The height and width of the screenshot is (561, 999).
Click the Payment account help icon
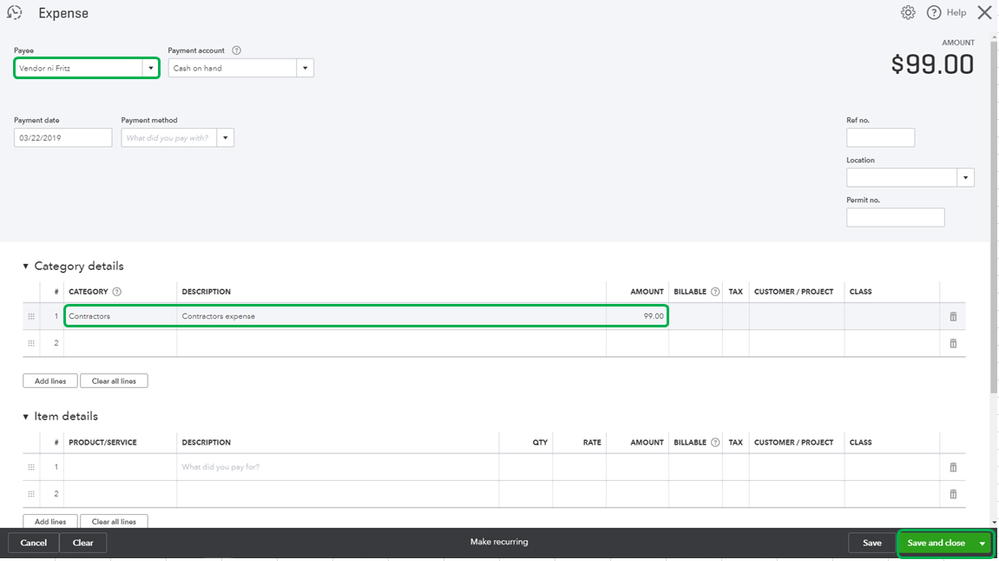click(x=236, y=51)
